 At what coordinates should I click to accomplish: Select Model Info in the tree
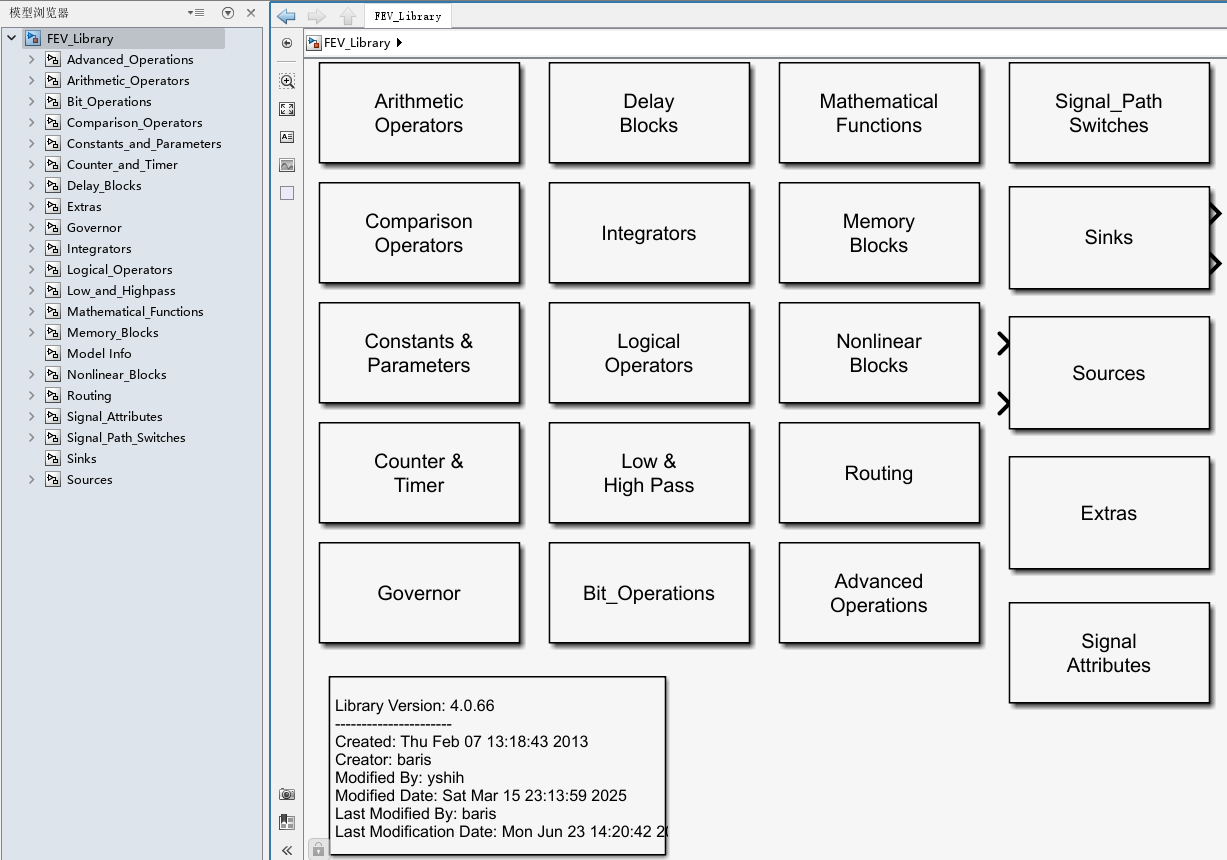pyautogui.click(x=99, y=354)
